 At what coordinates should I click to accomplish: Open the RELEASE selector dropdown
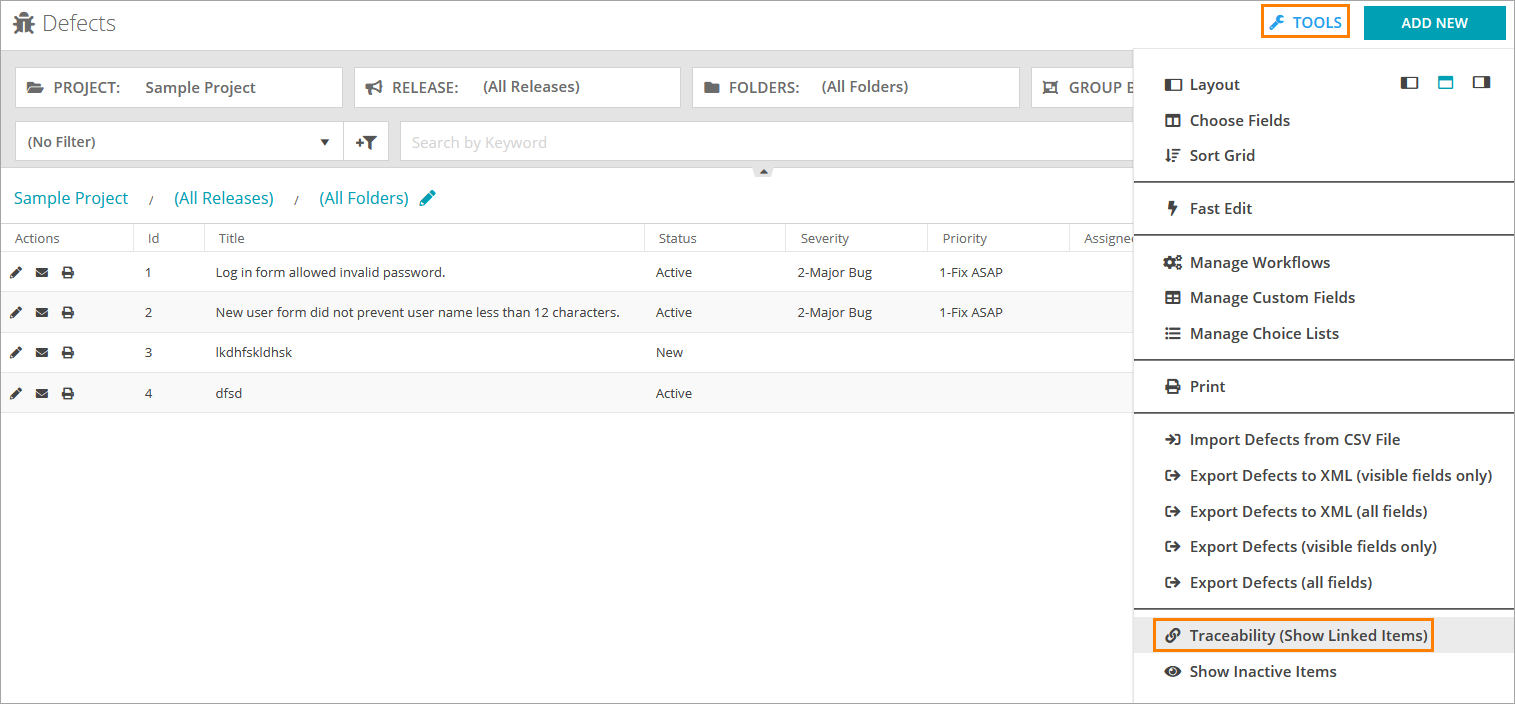click(x=517, y=88)
